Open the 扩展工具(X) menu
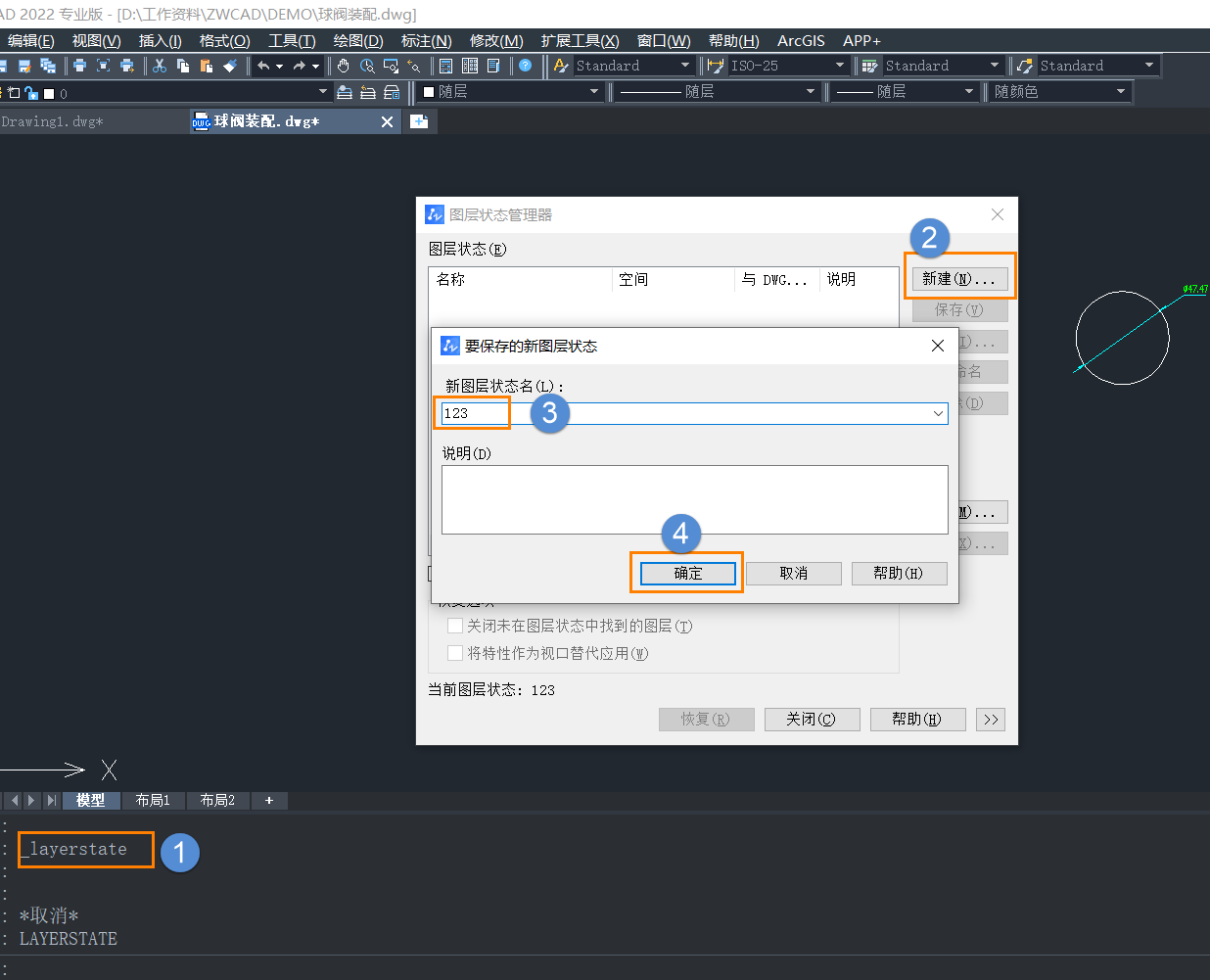1210x980 pixels. click(x=581, y=41)
